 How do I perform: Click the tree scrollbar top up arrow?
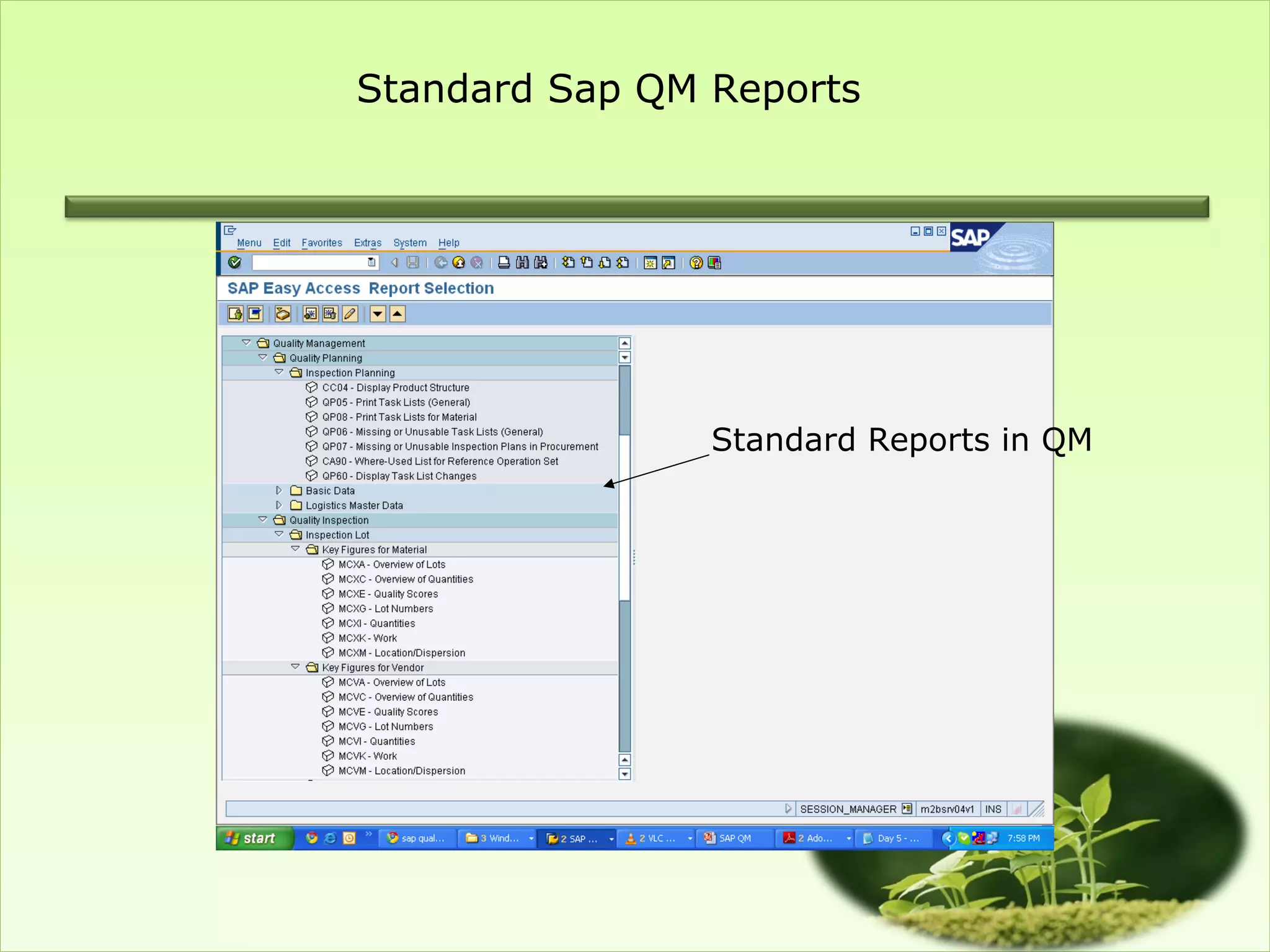pyautogui.click(x=625, y=343)
